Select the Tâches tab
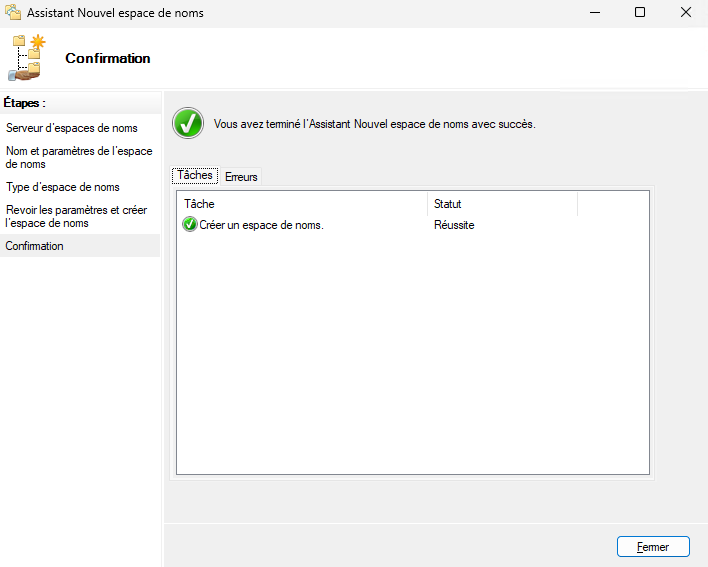The width and height of the screenshot is (708, 567). (195, 175)
